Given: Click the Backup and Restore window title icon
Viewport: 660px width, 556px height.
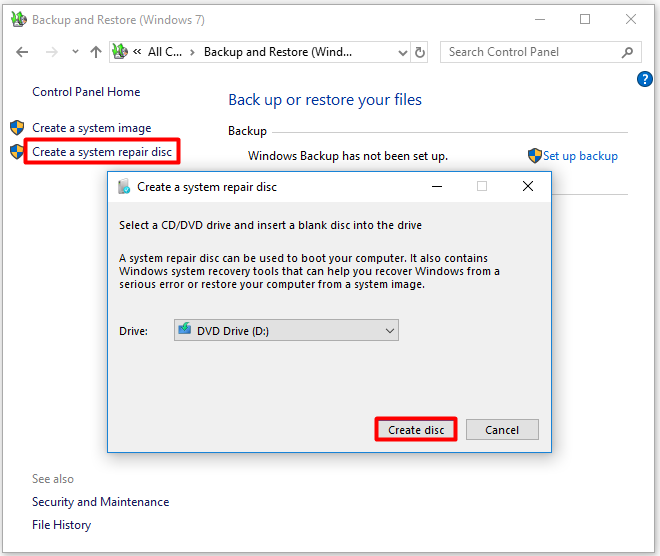Looking at the screenshot, I should pyautogui.click(x=19, y=19).
